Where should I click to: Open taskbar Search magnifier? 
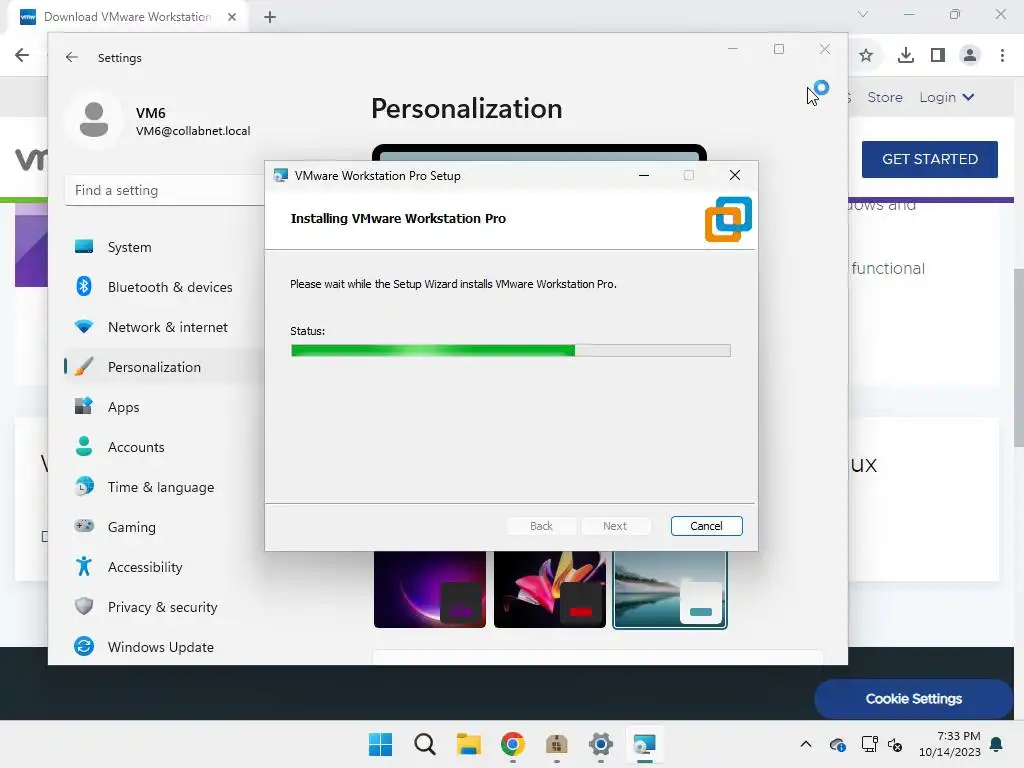click(424, 744)
